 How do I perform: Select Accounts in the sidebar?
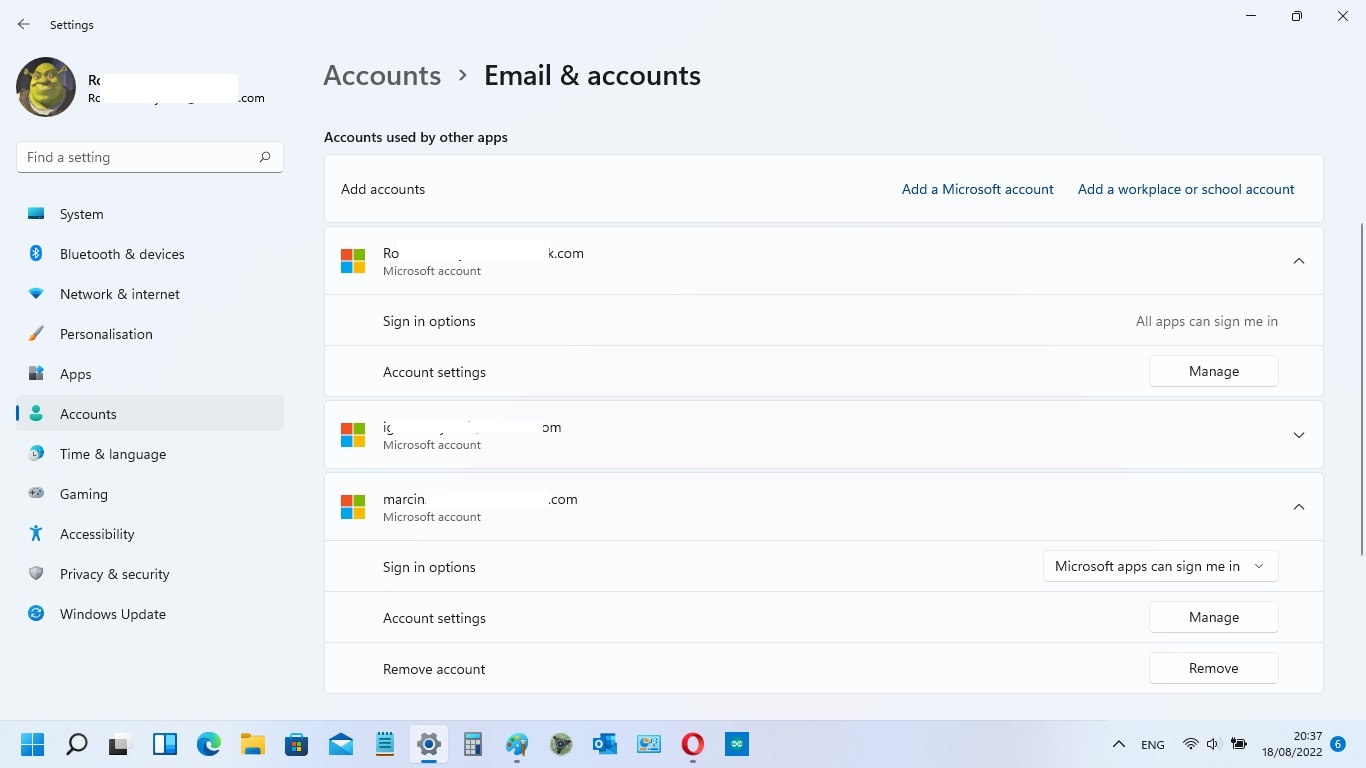[x=150, y=414]
